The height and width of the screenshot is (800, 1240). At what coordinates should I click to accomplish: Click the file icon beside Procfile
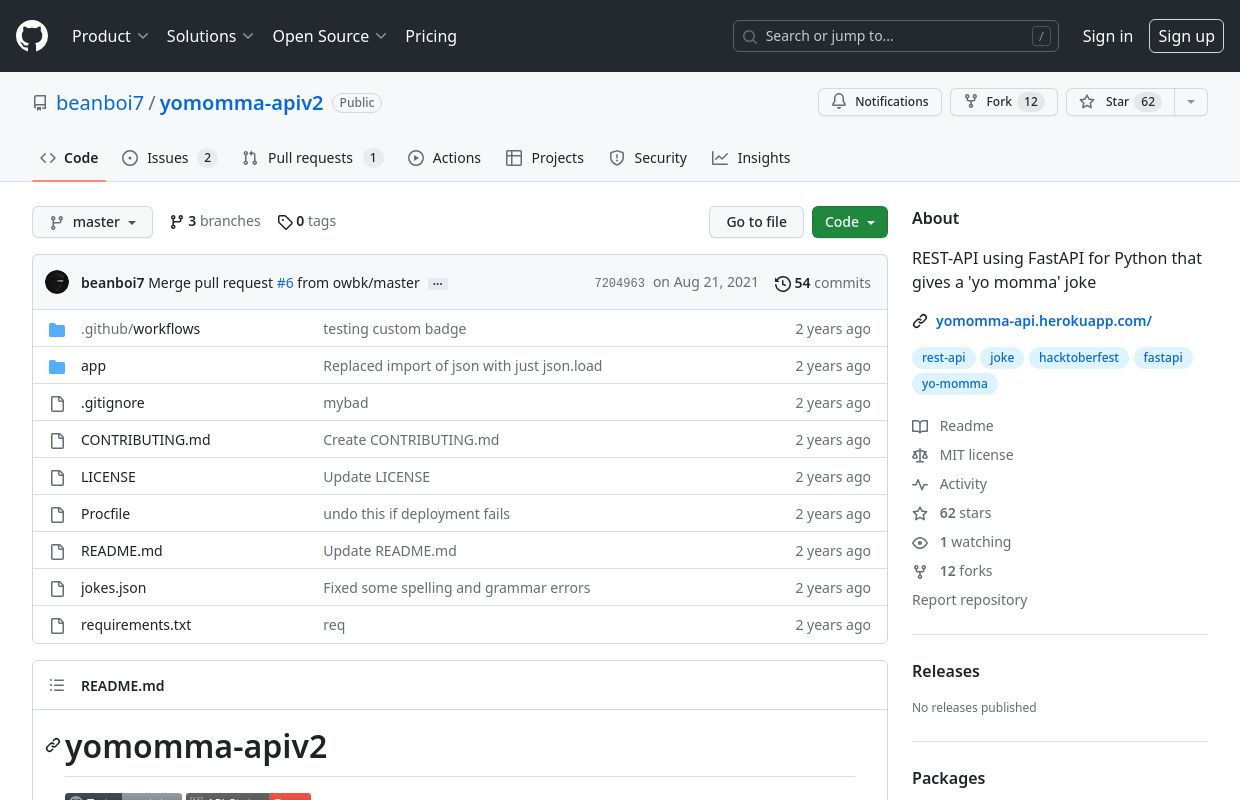(x=57, y=514)
